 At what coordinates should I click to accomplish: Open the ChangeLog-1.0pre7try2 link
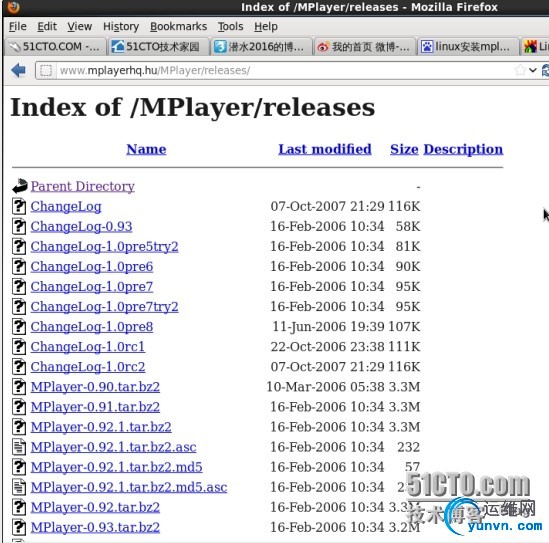(104, 307)
